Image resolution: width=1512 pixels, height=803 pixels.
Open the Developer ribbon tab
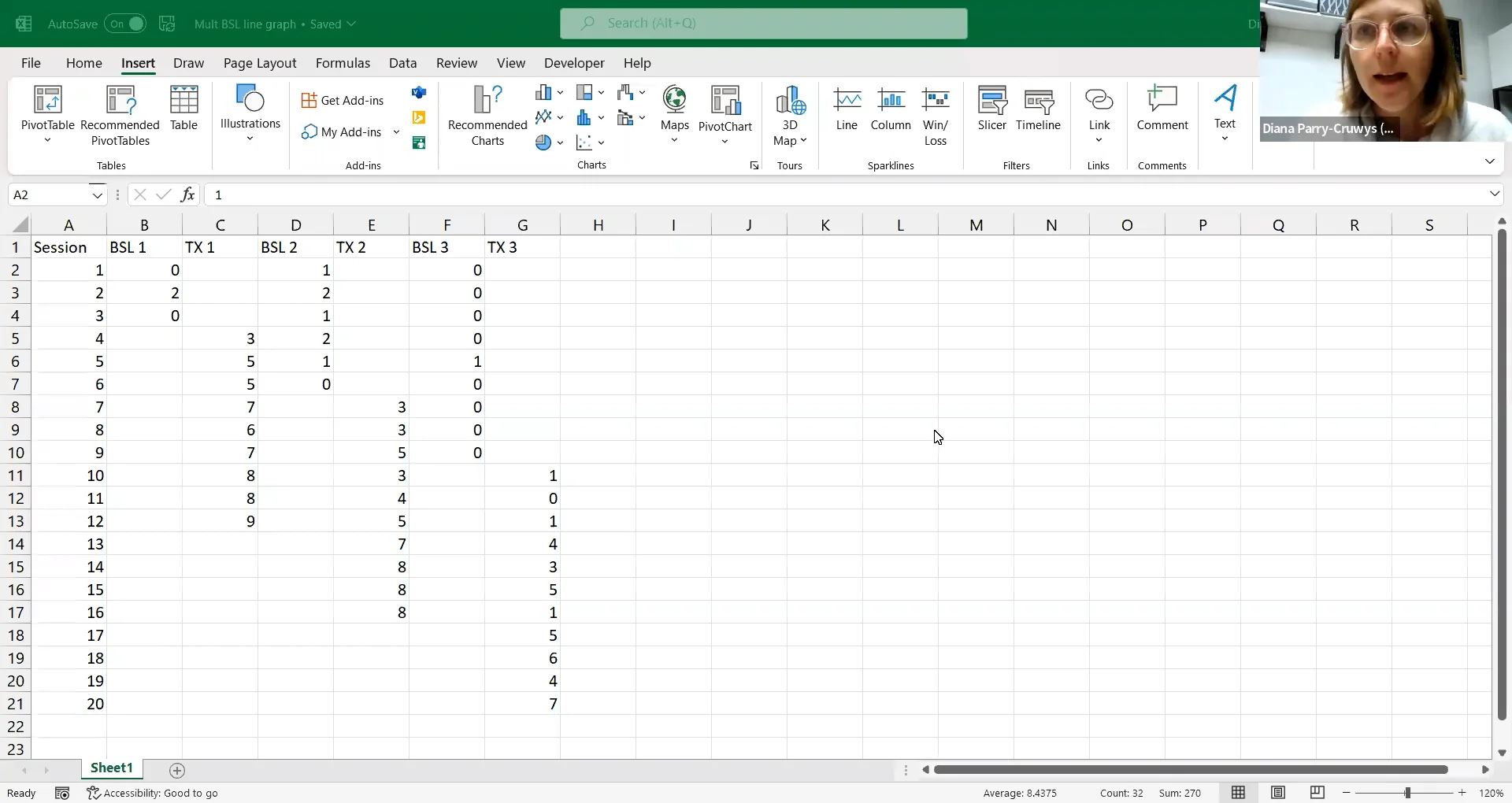coord(573,63)
